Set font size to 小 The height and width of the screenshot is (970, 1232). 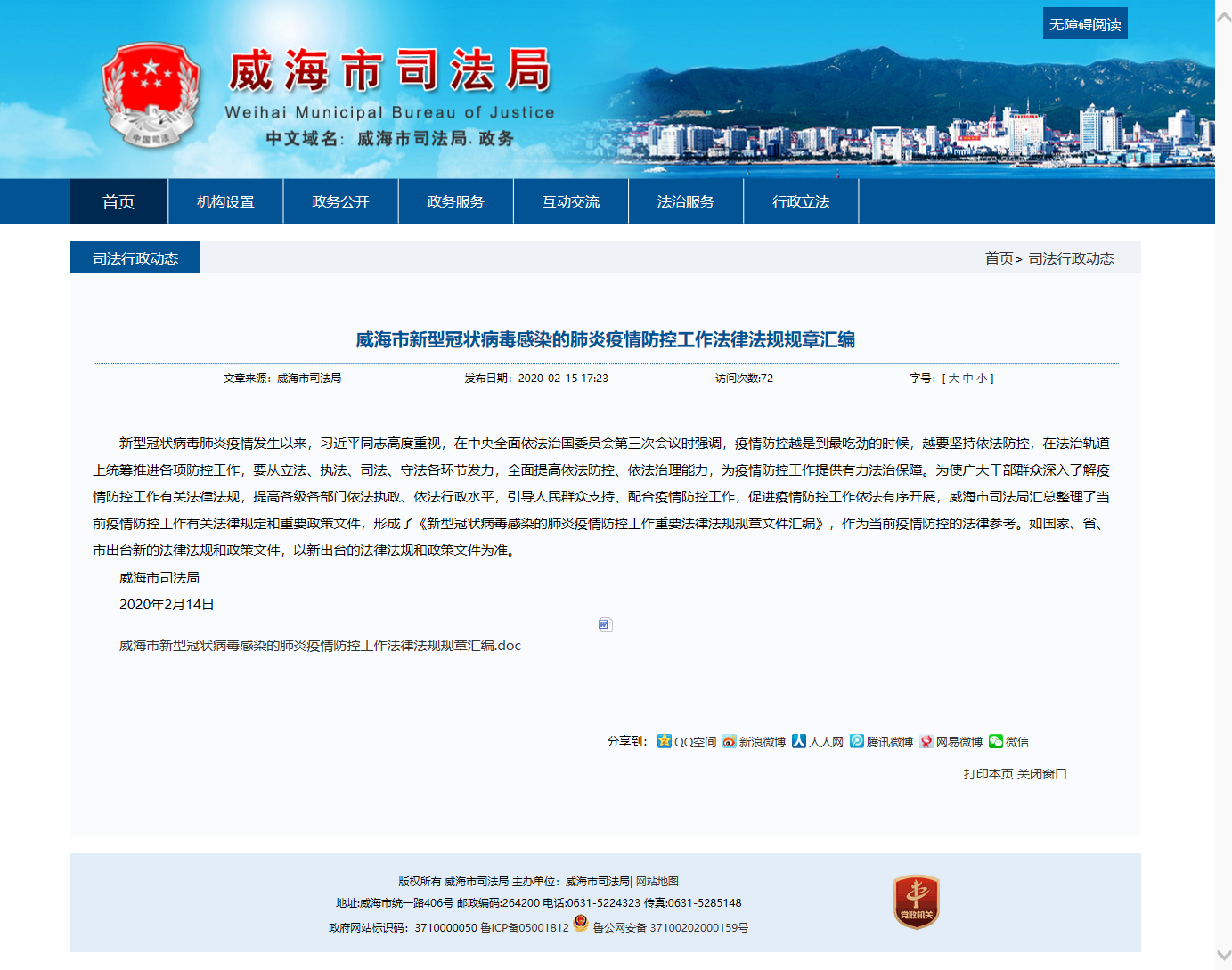tap(982, 379)
